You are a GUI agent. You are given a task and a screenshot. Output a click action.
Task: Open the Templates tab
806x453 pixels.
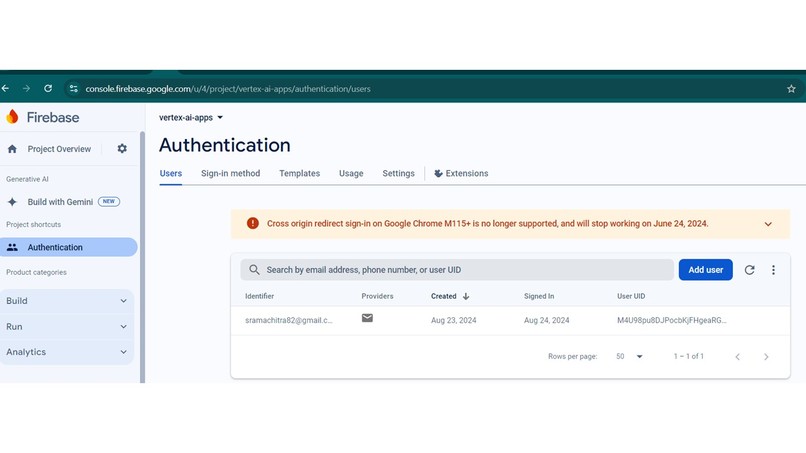(300, 173)
